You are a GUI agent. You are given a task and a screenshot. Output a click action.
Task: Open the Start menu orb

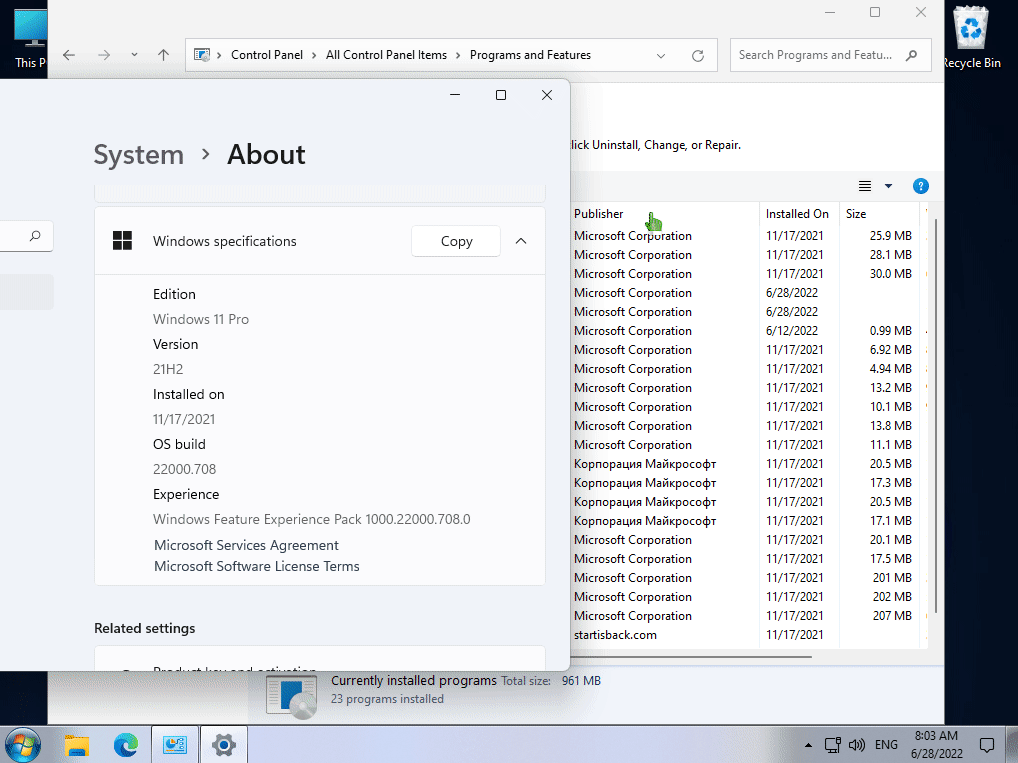click(23, 745)
